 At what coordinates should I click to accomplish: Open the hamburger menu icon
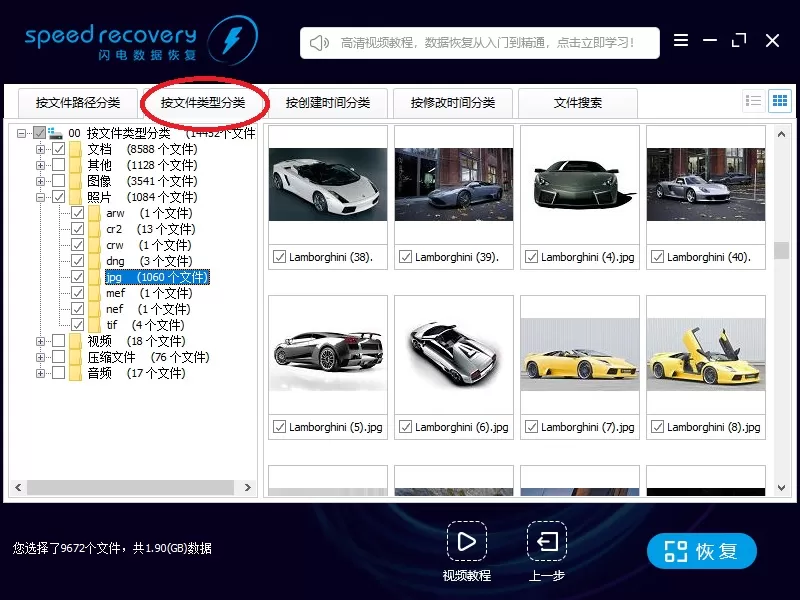681,40
